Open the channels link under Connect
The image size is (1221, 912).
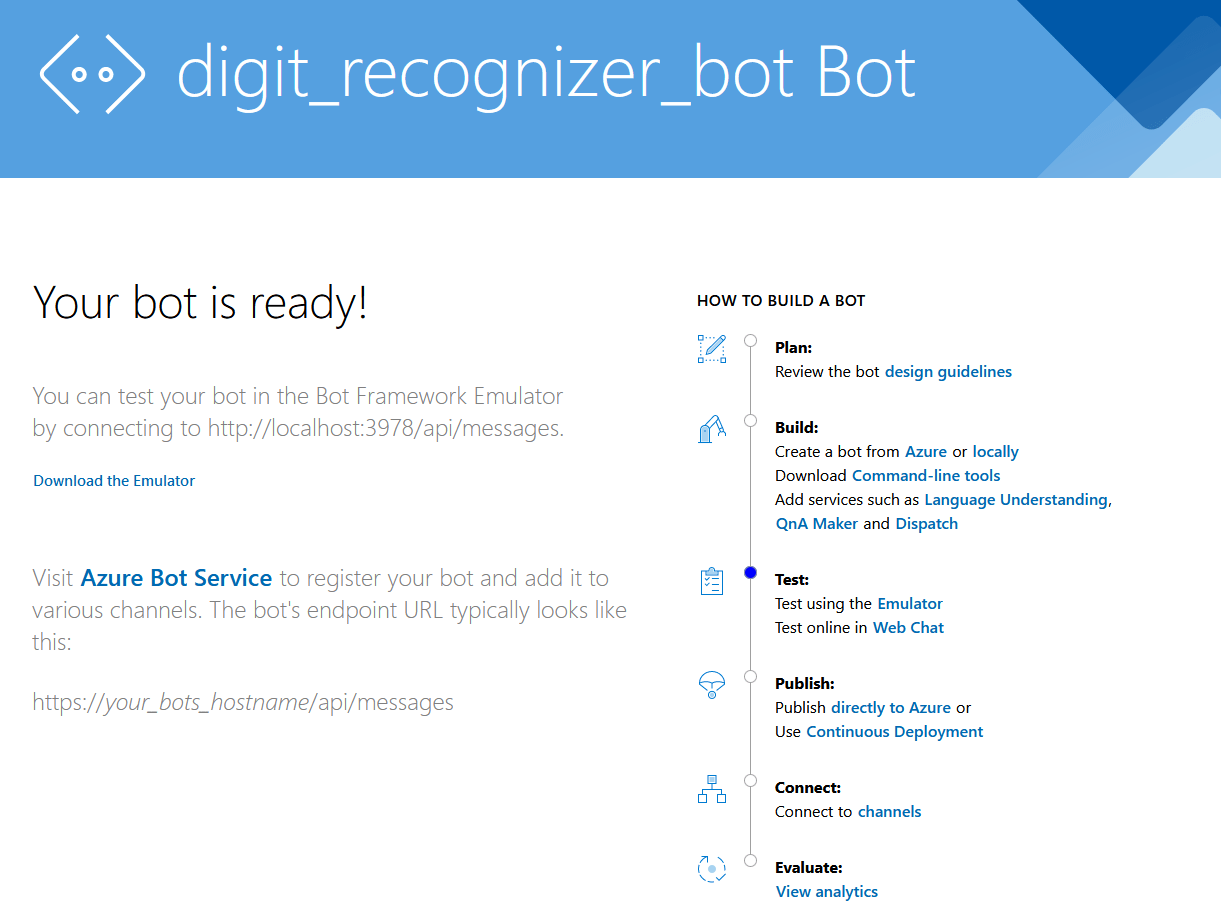point(889,812)
